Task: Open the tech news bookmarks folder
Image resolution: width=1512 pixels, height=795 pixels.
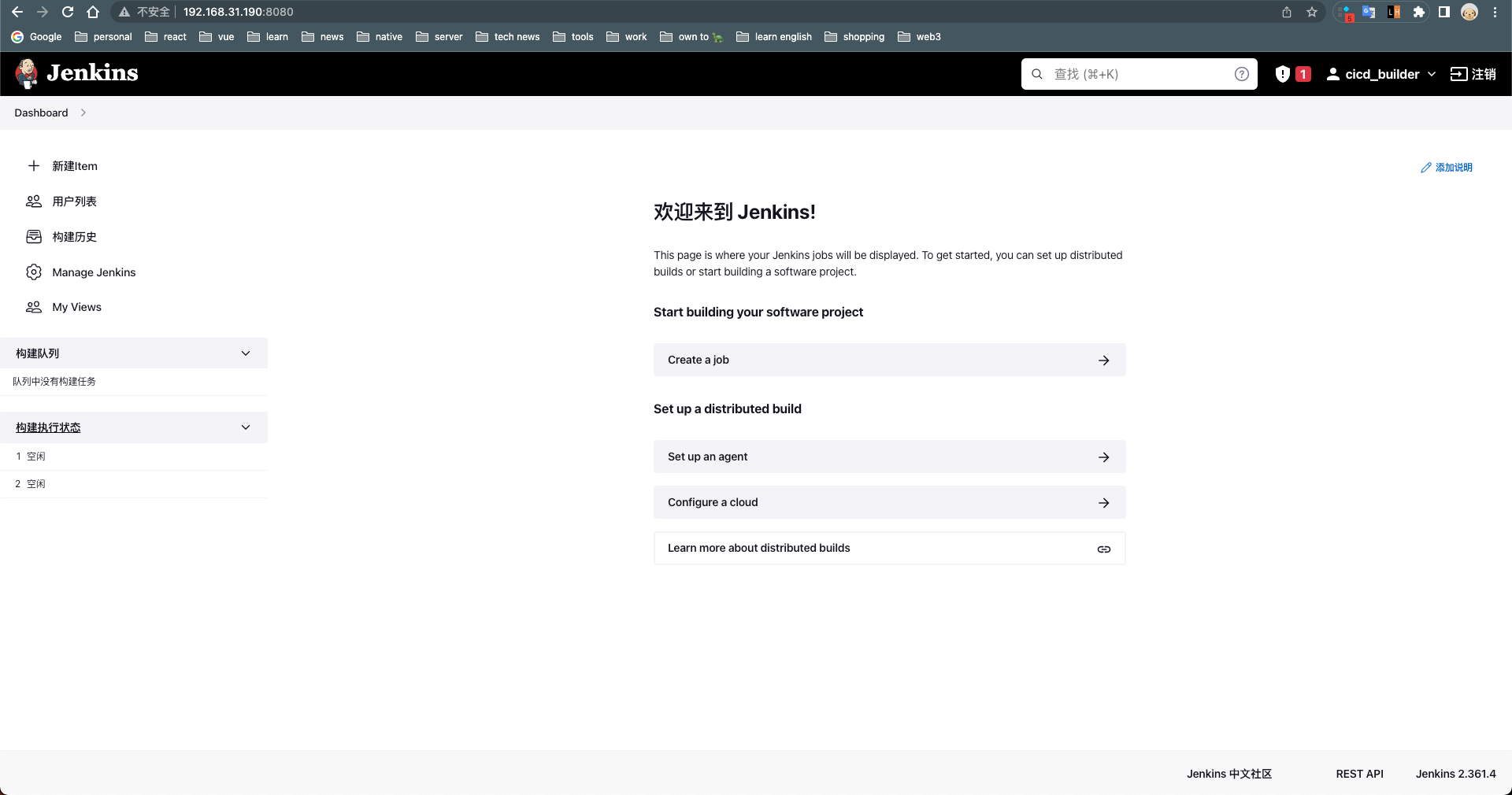Action: [508, 37]
